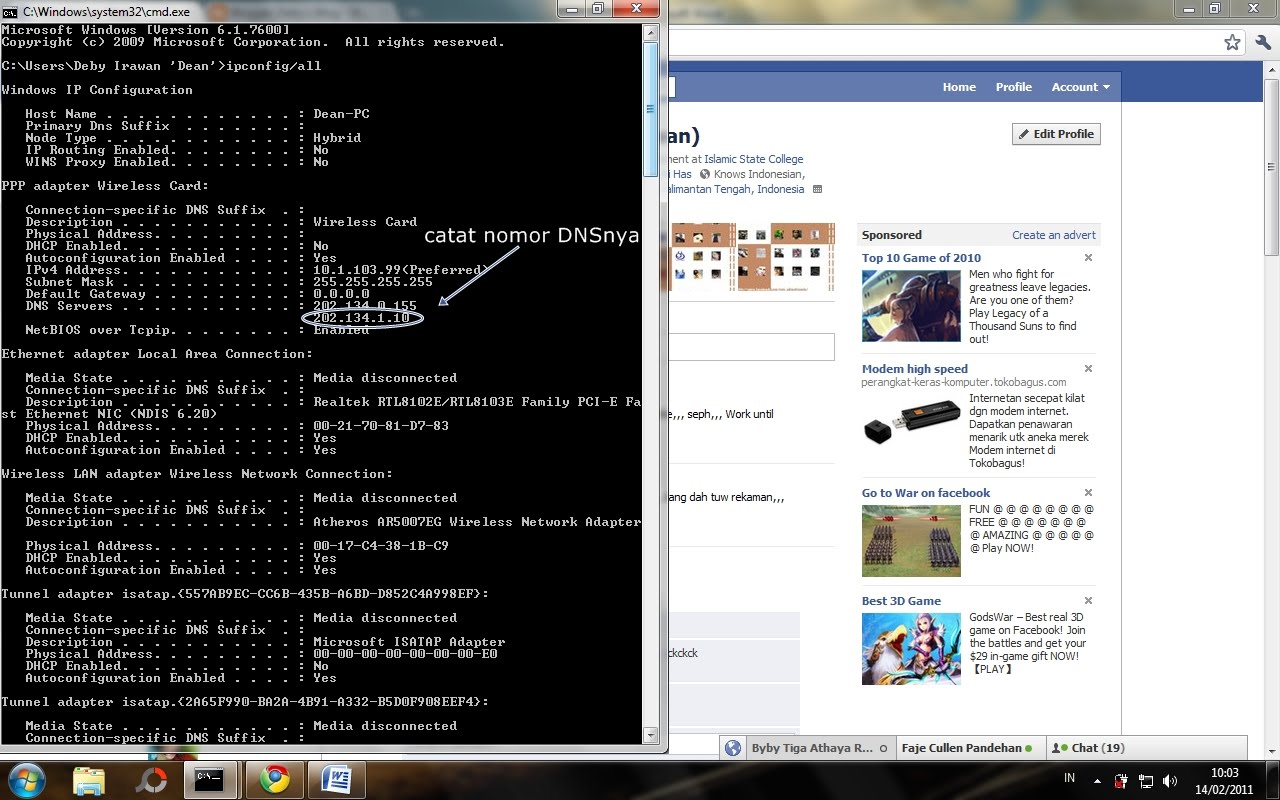
Task: Click the cmd window vertical scrollbar thumb
Action: [651, 108]
